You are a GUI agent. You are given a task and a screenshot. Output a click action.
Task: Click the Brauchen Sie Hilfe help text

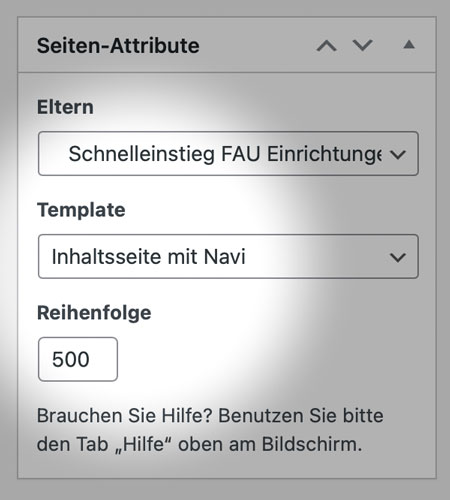[210, 430]
